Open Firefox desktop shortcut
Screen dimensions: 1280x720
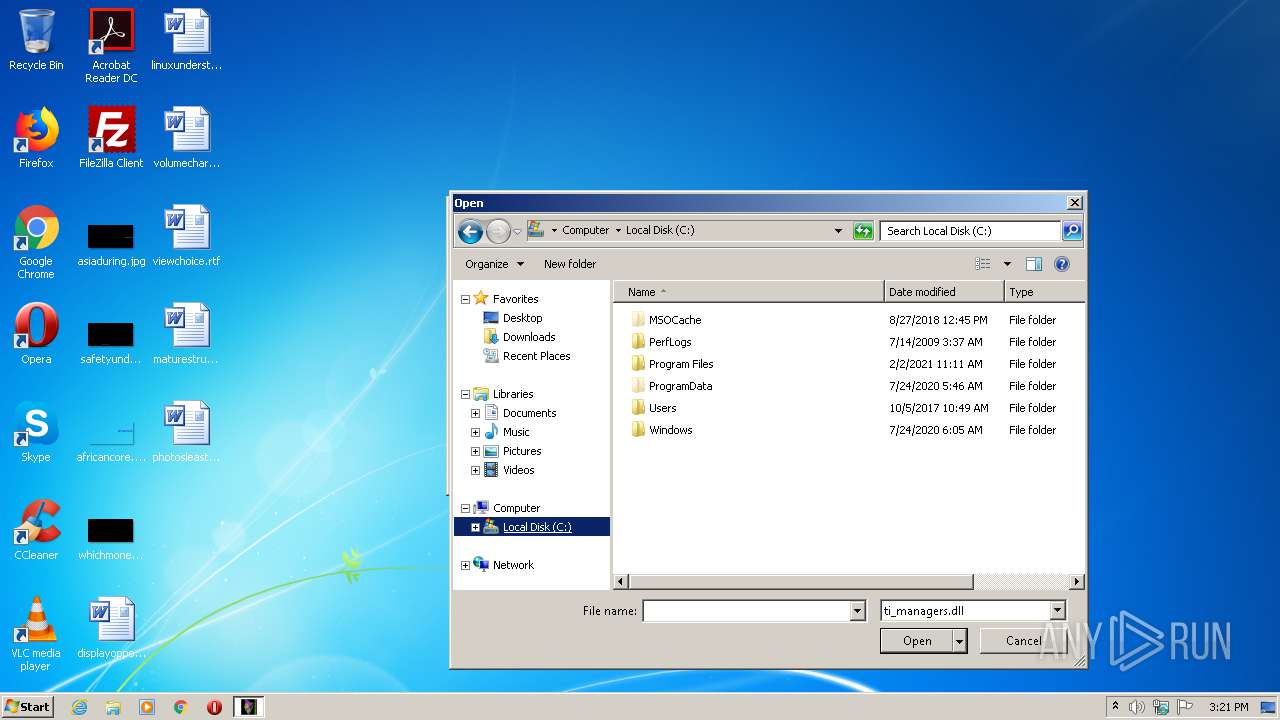click(x=36, y=138)
